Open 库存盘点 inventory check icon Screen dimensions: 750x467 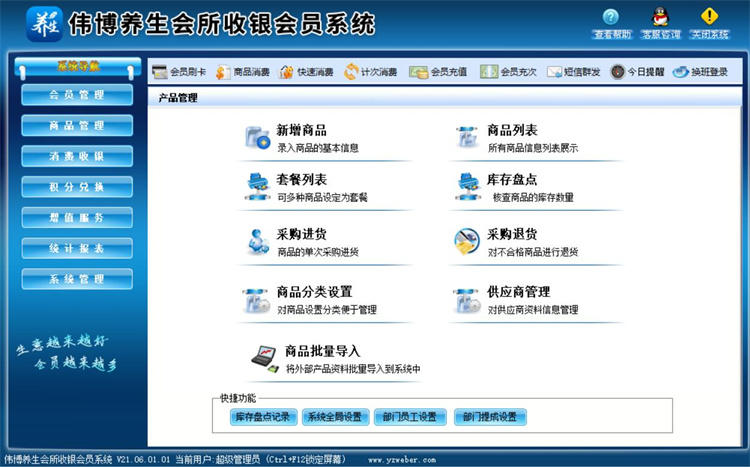pyautogui.click(x=467, y=186)
